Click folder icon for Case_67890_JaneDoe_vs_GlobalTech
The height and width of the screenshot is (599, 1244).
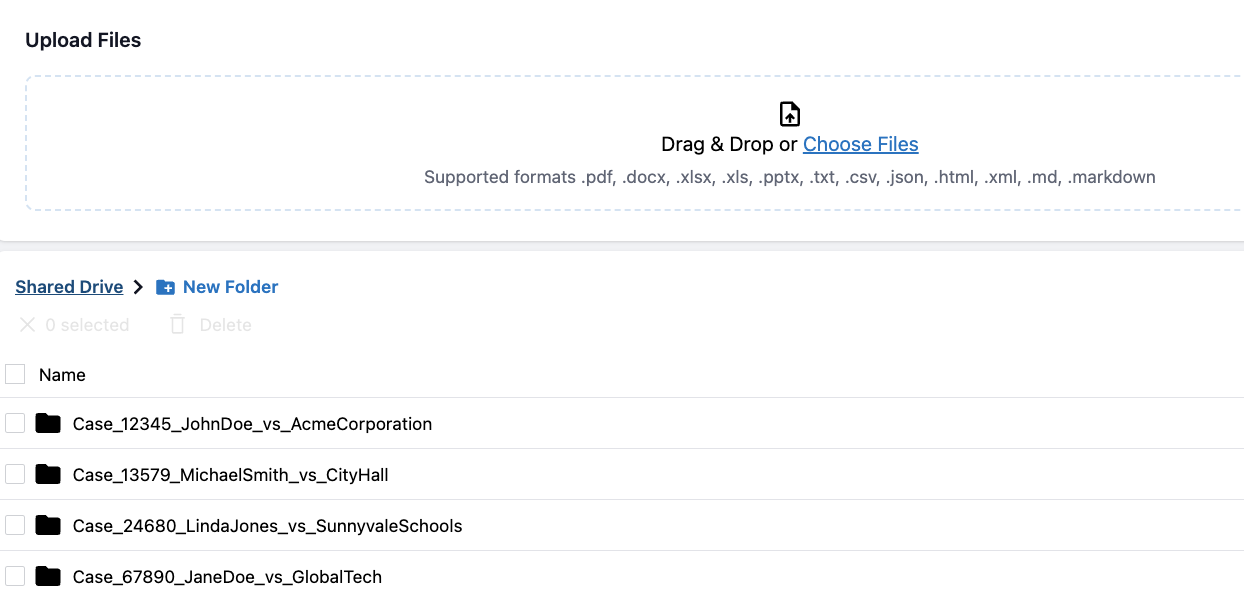pos(48,577)
